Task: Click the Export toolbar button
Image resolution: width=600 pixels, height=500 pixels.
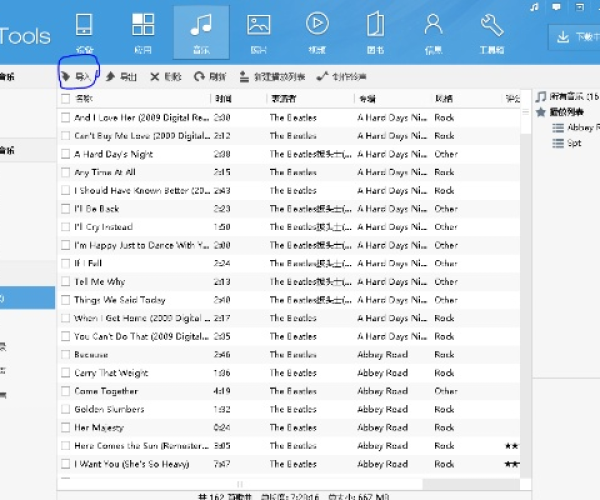Action: [121, 77]
